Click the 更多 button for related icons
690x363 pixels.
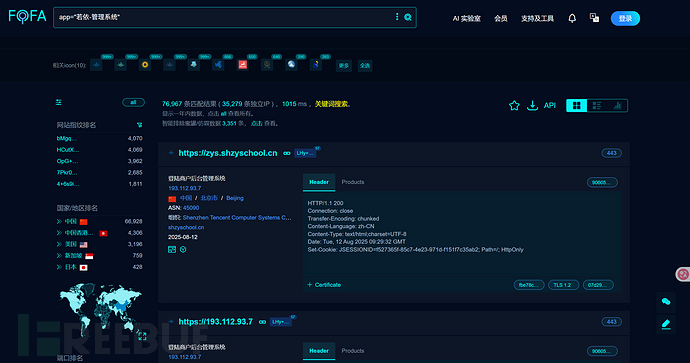pos(344,66)
